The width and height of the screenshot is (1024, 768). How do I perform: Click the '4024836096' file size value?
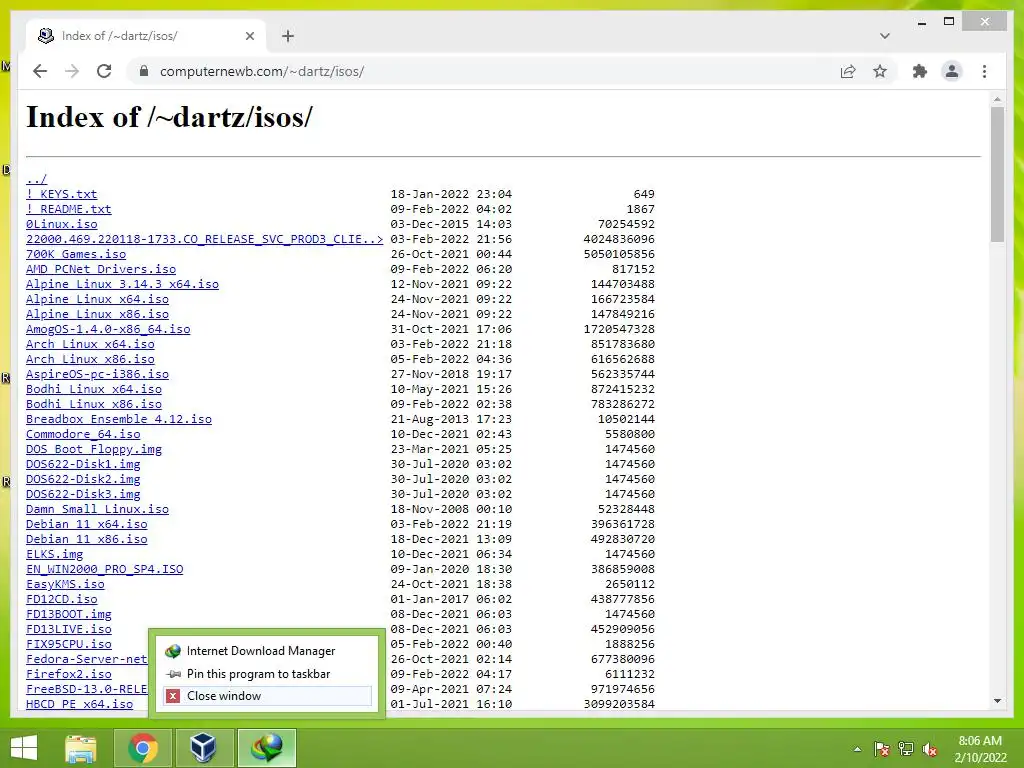[x=619, y=239]
